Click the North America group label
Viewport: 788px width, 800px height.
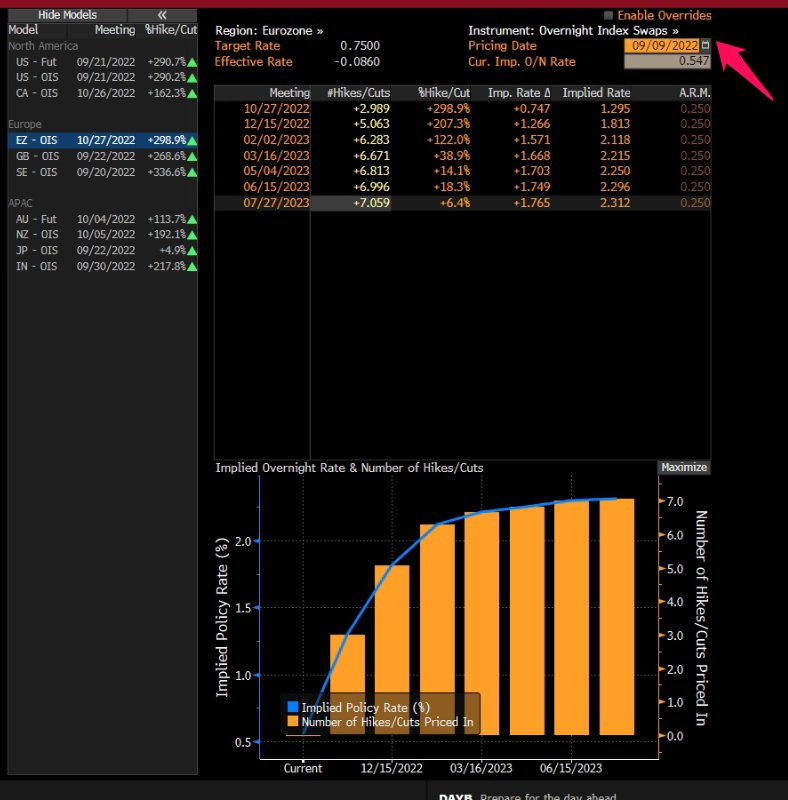pos(43,46)
